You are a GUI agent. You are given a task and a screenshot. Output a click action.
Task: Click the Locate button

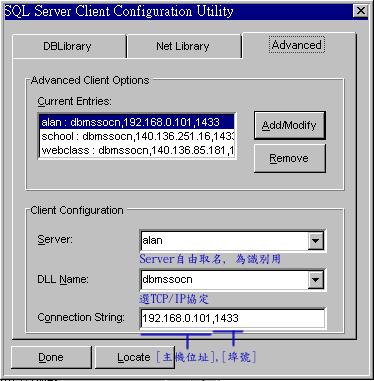(x=134, y=357)
